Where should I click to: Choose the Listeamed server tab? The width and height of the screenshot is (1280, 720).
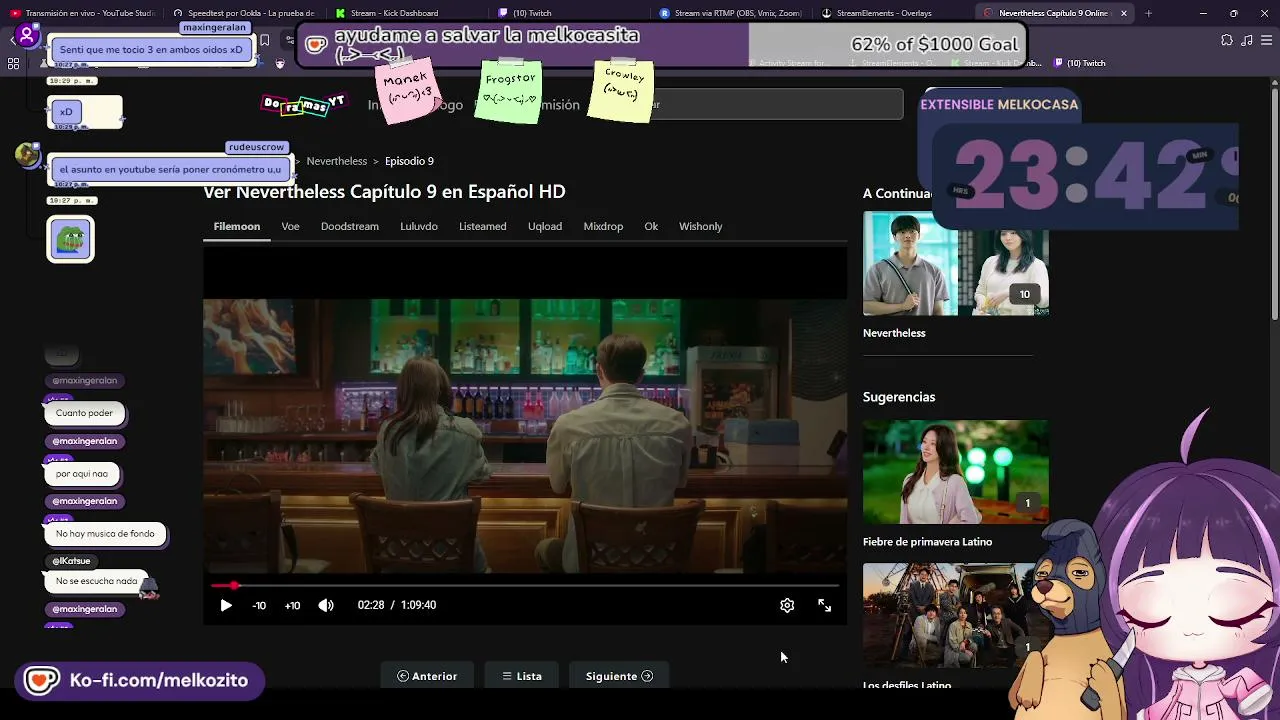click(x=483, y=226)
